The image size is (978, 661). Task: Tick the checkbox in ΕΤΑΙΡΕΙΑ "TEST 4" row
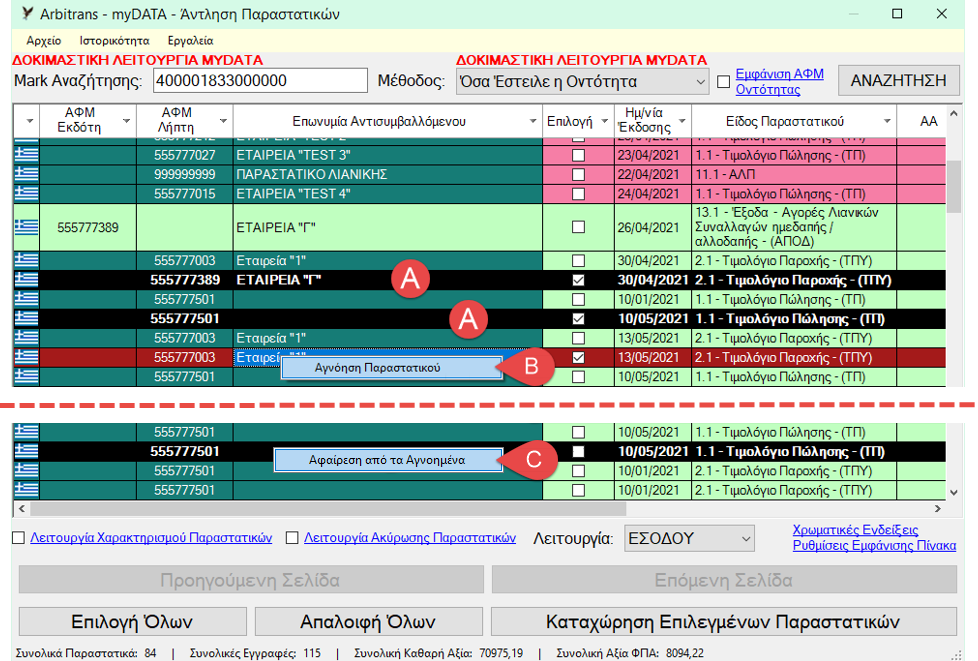[578, 193]
